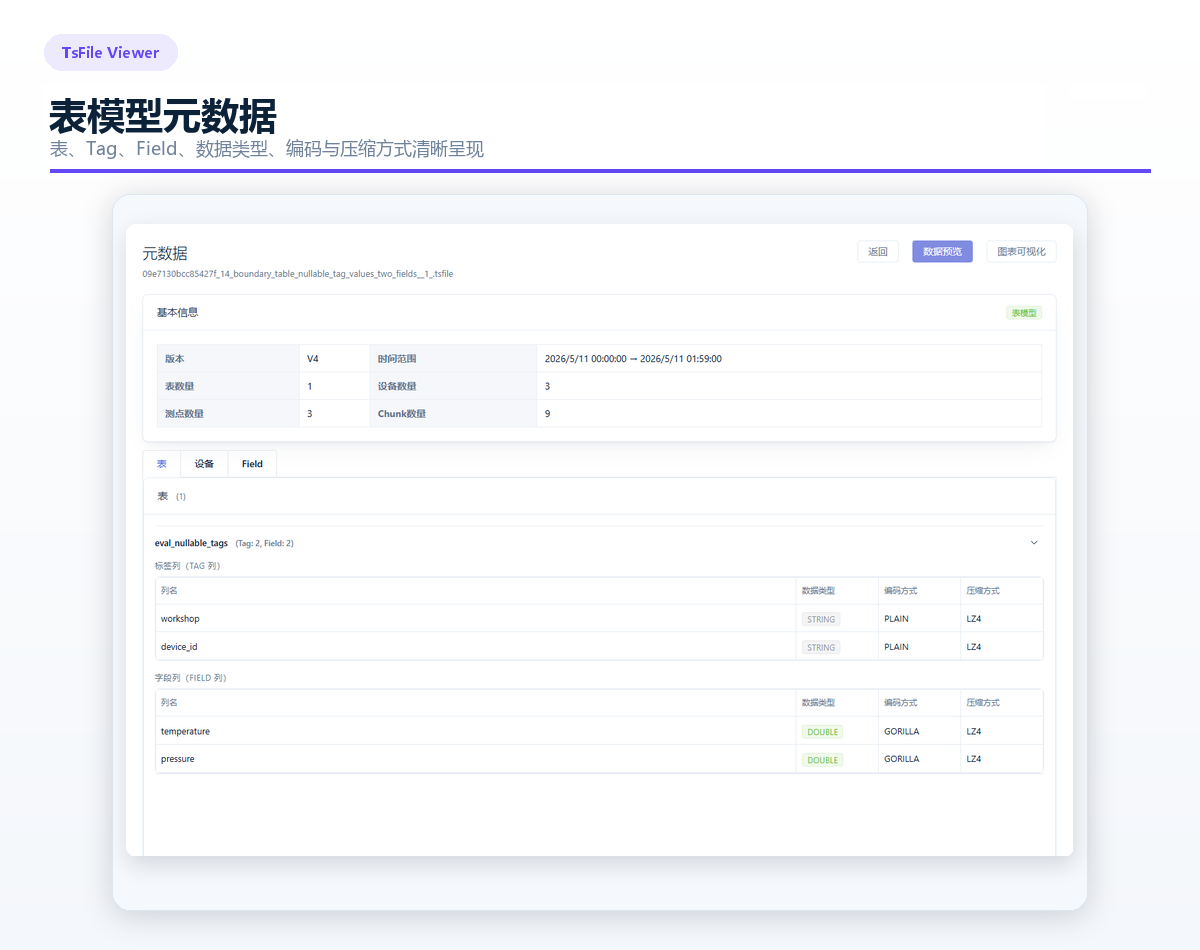The height and width of the screenshot is (950, 1200).
Task: Click the 编码方式 header in TAG table
Action: click(900, 591)
